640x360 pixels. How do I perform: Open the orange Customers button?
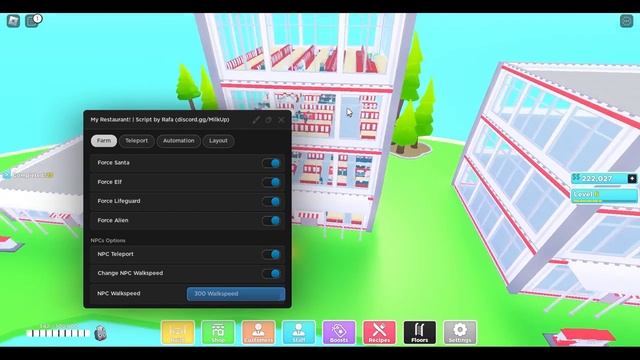pos(258,332)
